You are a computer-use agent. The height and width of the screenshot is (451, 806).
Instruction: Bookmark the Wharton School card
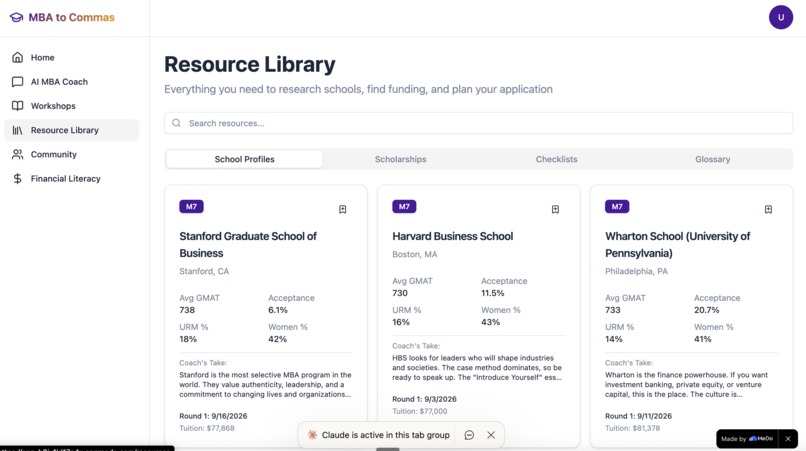click(768, 209)
